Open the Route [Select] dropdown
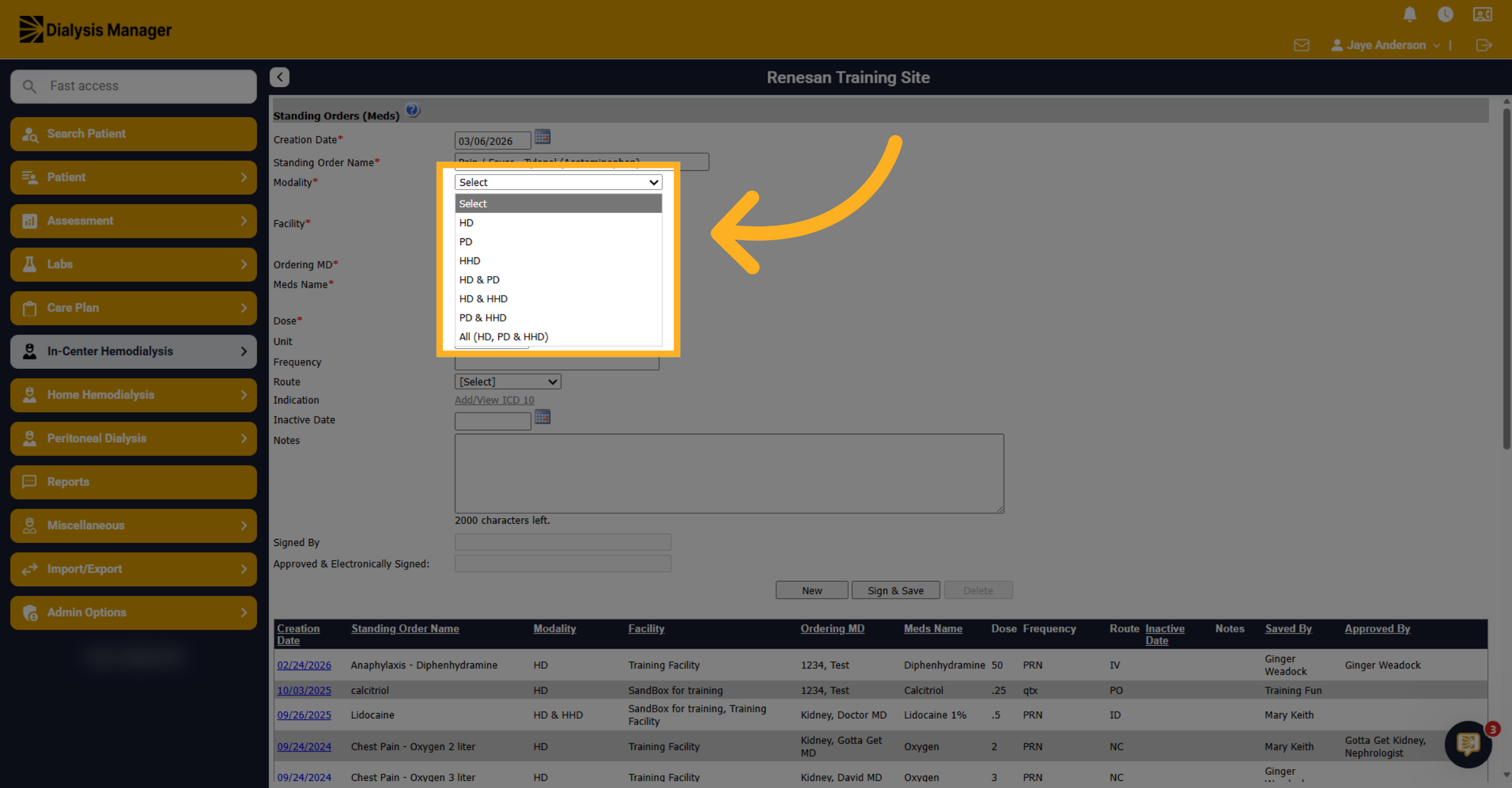This screenshot has height=788, width=1512. pos(508,381)
